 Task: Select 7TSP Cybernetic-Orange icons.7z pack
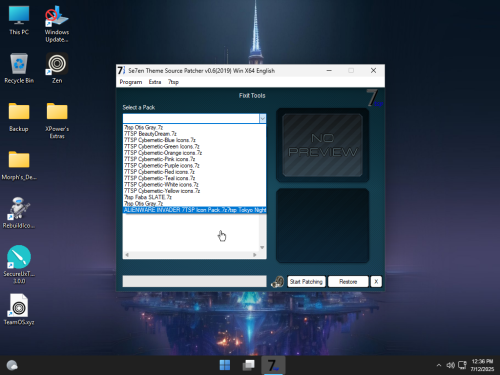point(195,153)
